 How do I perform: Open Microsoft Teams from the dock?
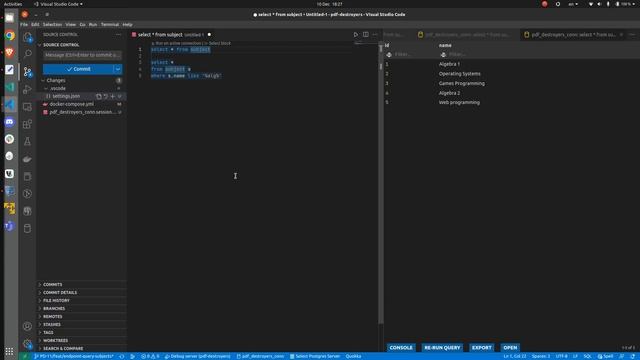(x=9, y=226)
